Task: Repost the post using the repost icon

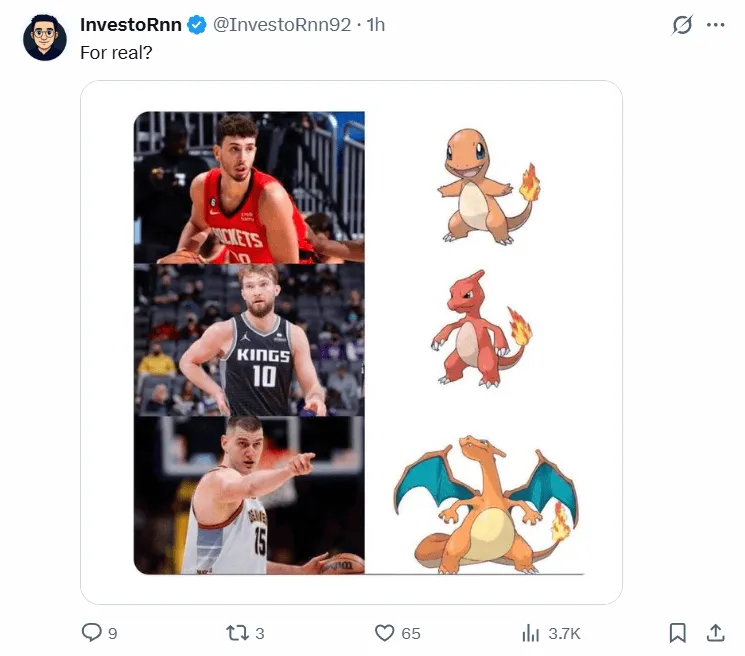Action: (x=237, y=633)
